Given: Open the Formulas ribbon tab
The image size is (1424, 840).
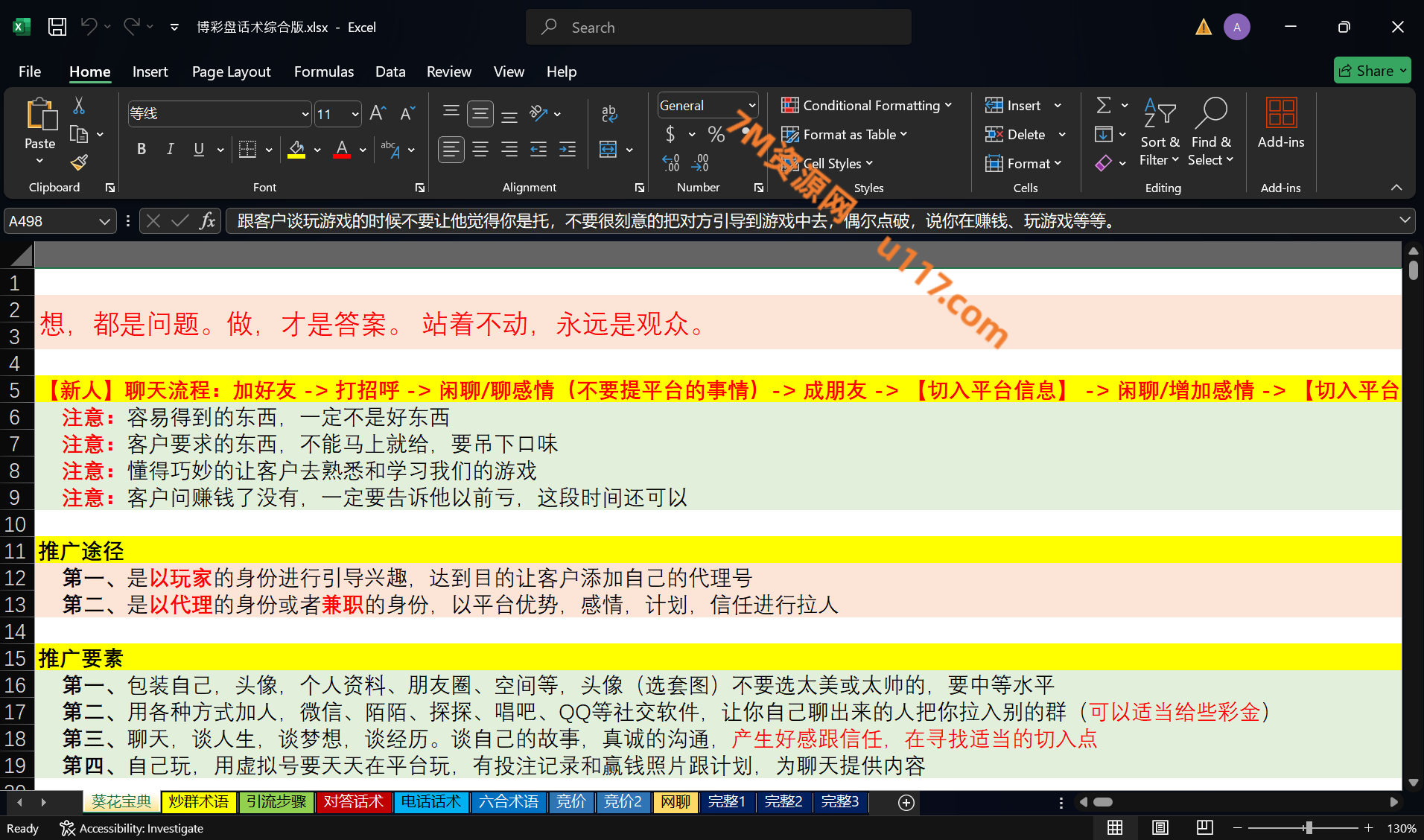Looking at the screenshot, I should click(323, 71).
